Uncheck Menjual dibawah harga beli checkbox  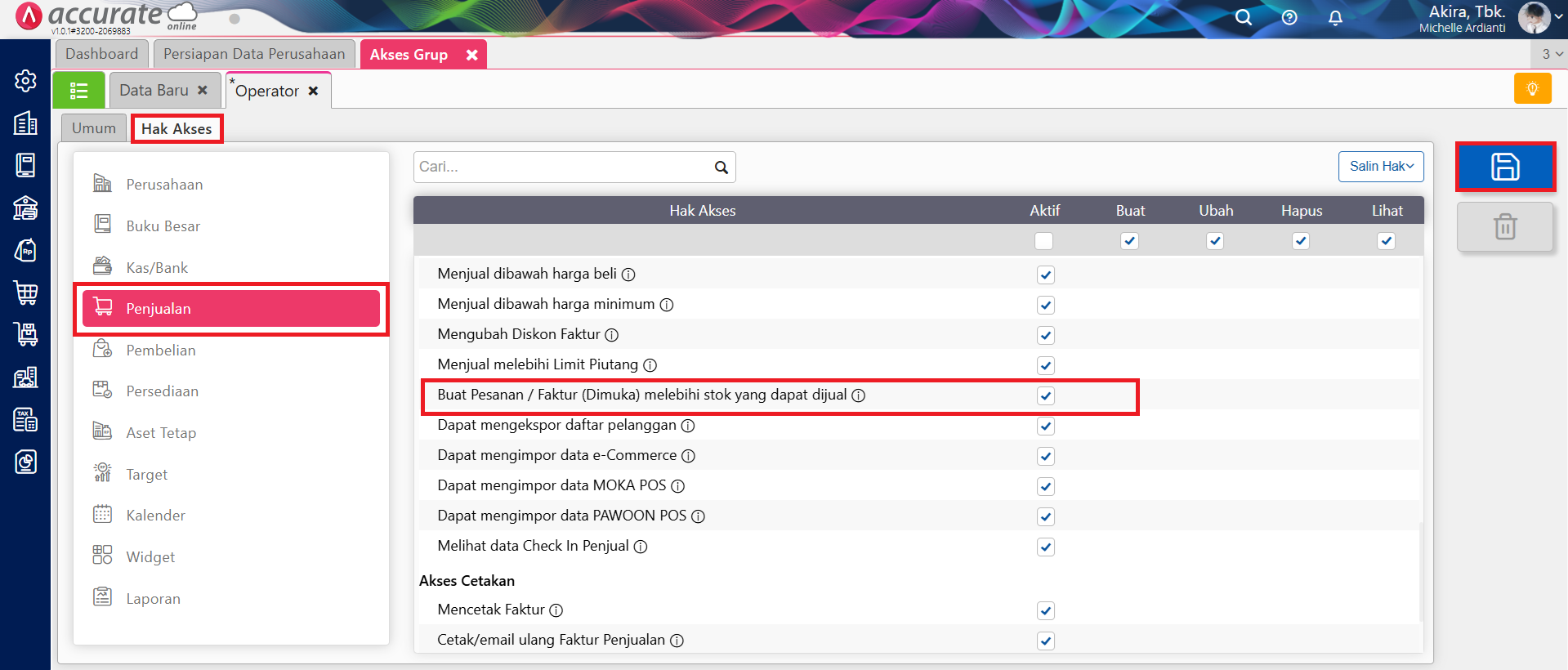click(x=1045, y=275)
